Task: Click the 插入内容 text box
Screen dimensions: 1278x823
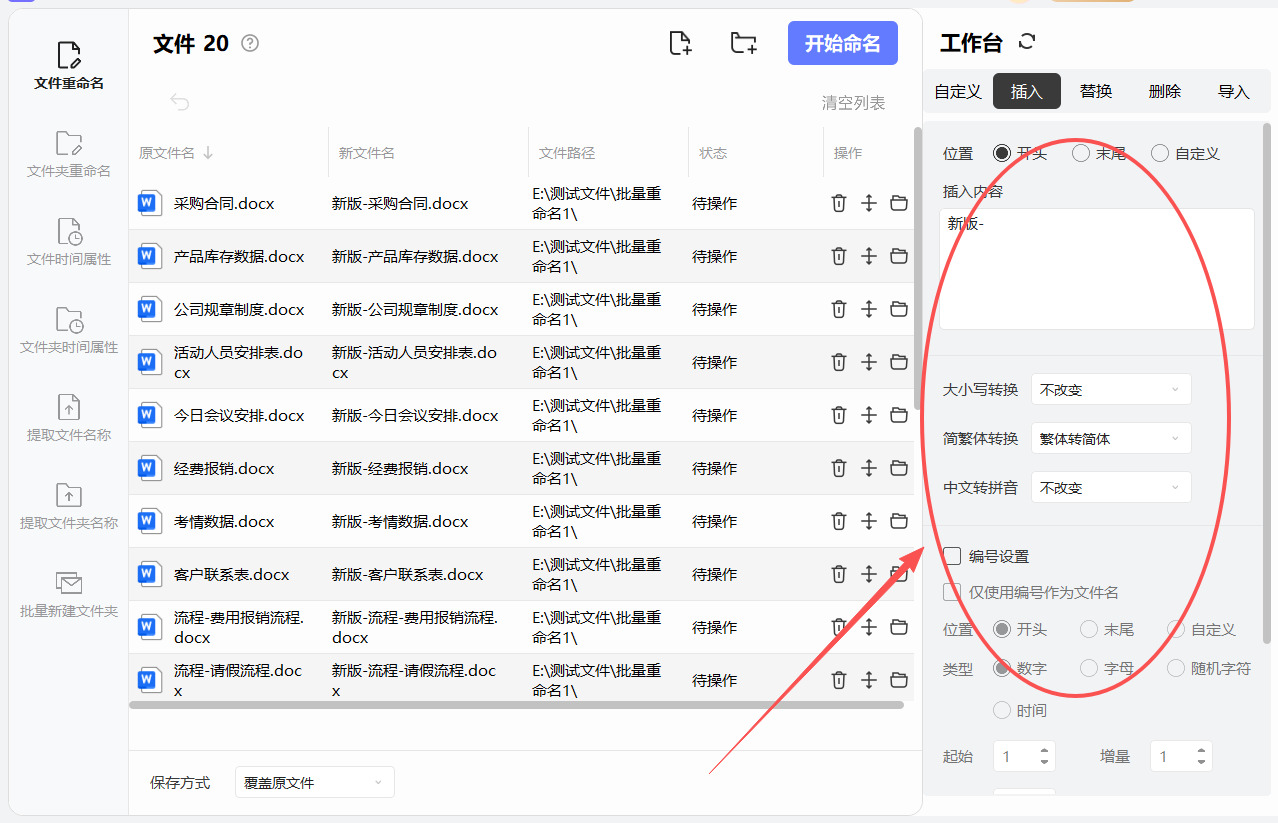Action: (1096, 268)
